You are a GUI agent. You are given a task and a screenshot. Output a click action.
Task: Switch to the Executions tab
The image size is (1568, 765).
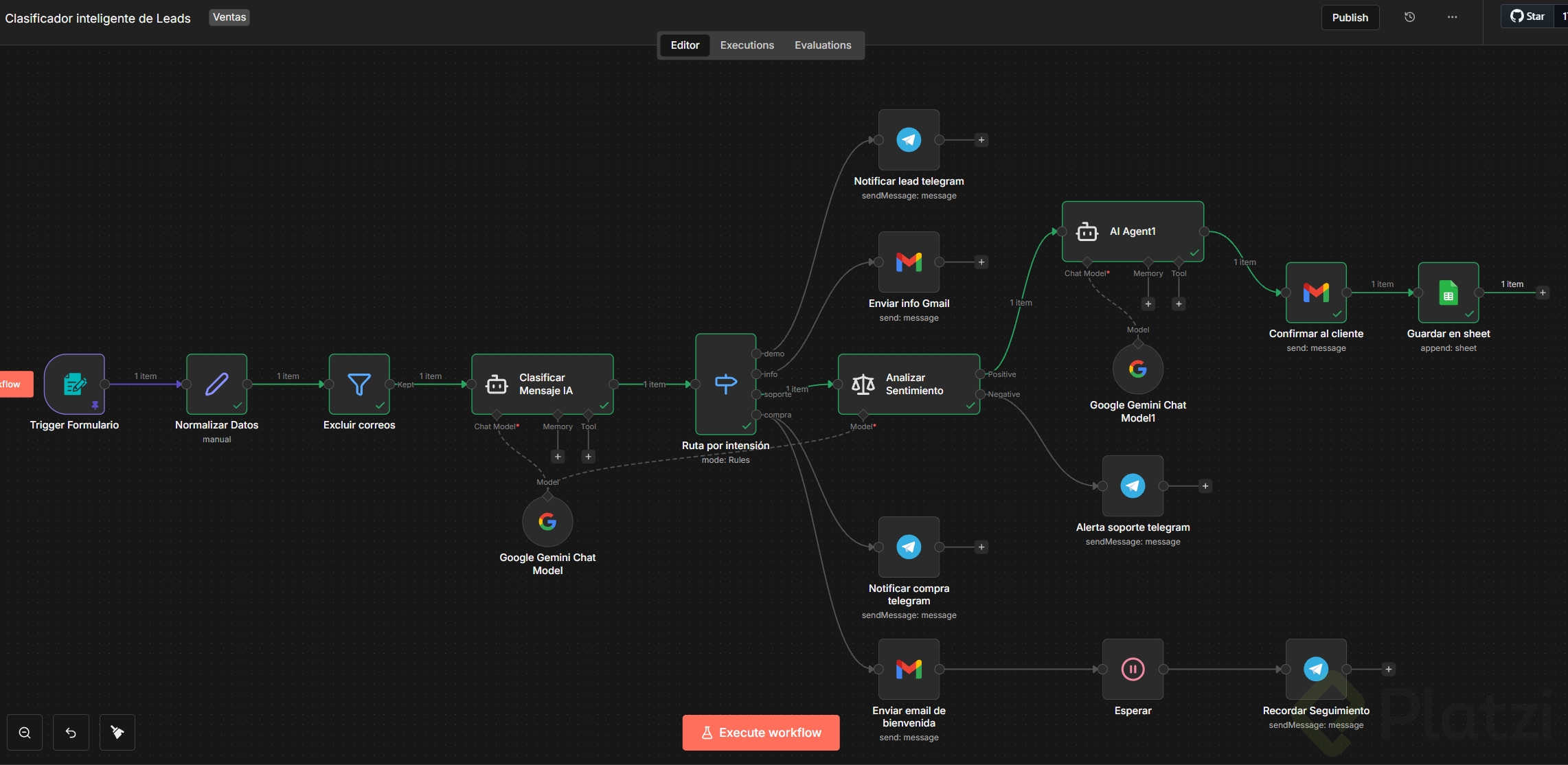pyautogui.click(x=747, y=45)
